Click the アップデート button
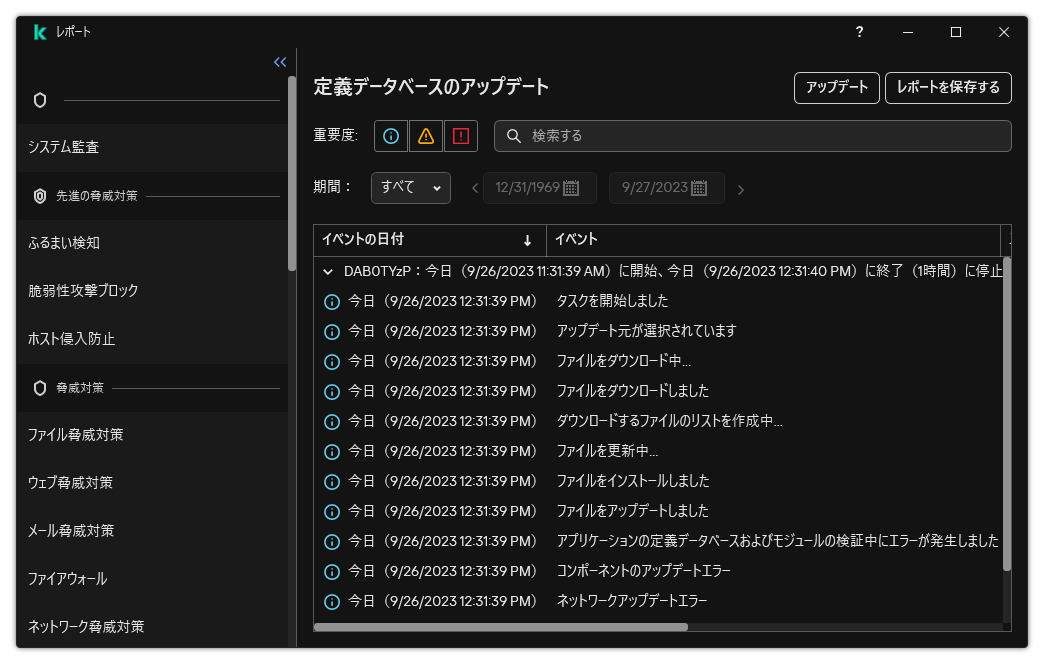 click(x=837, y=88)
